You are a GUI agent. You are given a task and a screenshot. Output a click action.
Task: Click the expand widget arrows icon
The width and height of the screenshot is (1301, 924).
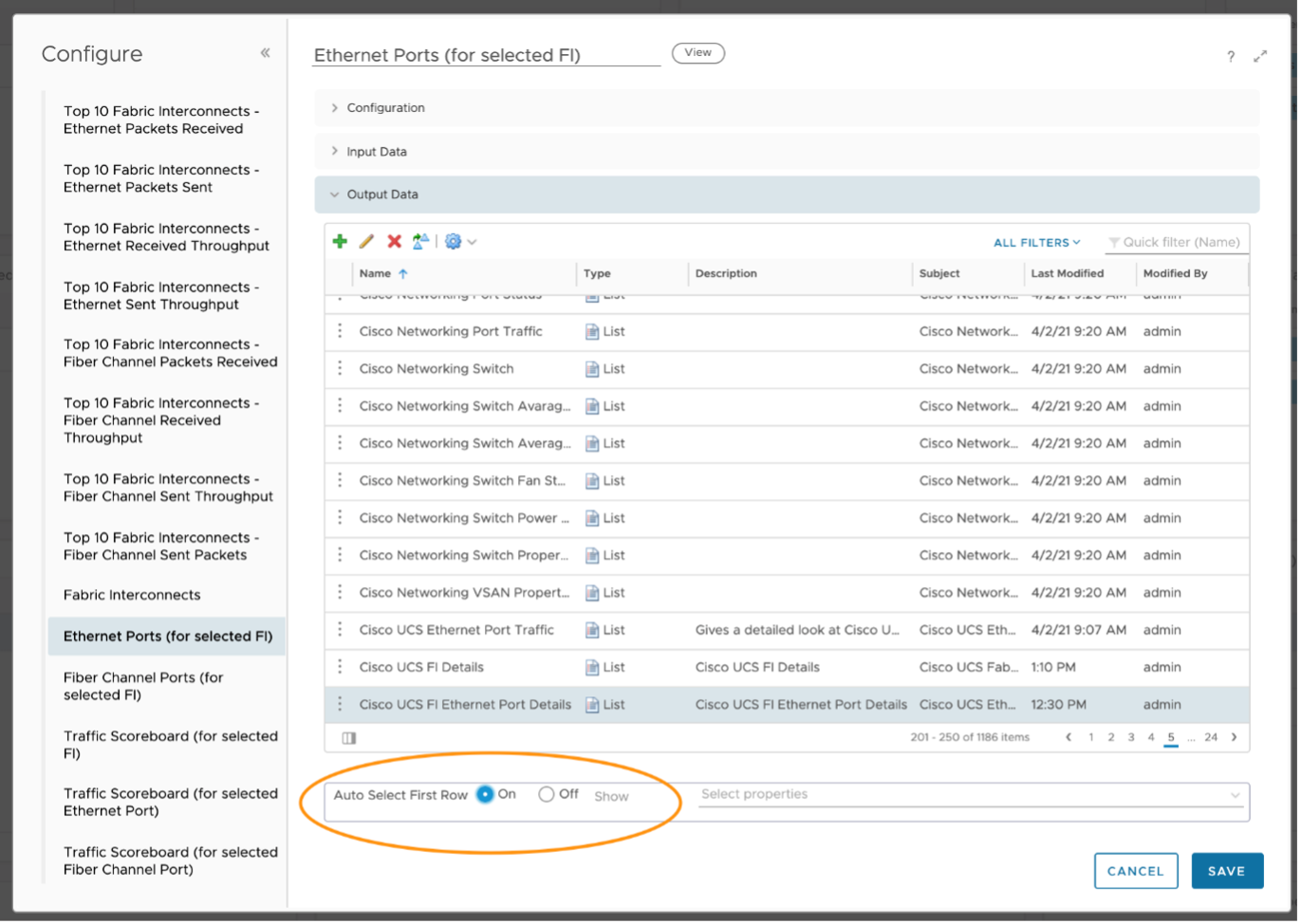click(x=1260, y=57)
